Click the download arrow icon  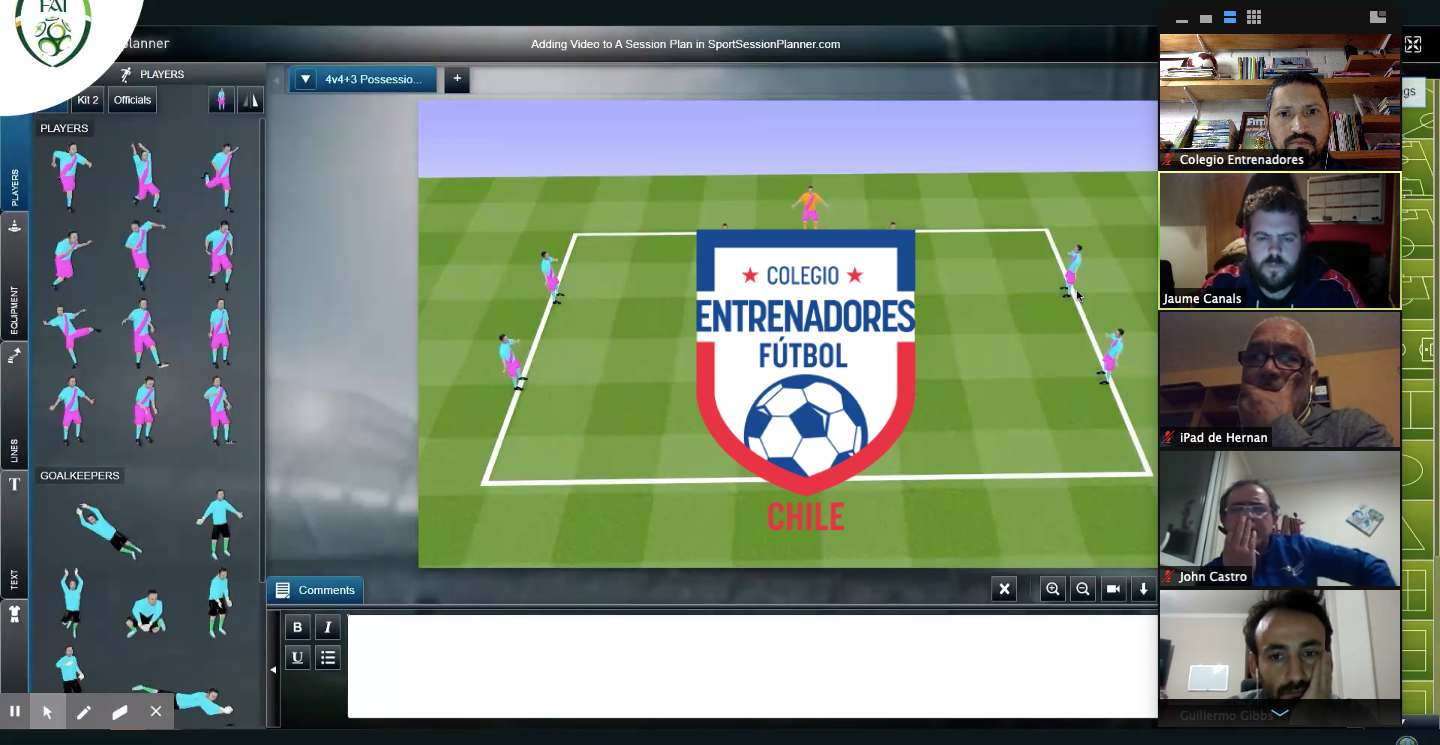(1144, 589)
